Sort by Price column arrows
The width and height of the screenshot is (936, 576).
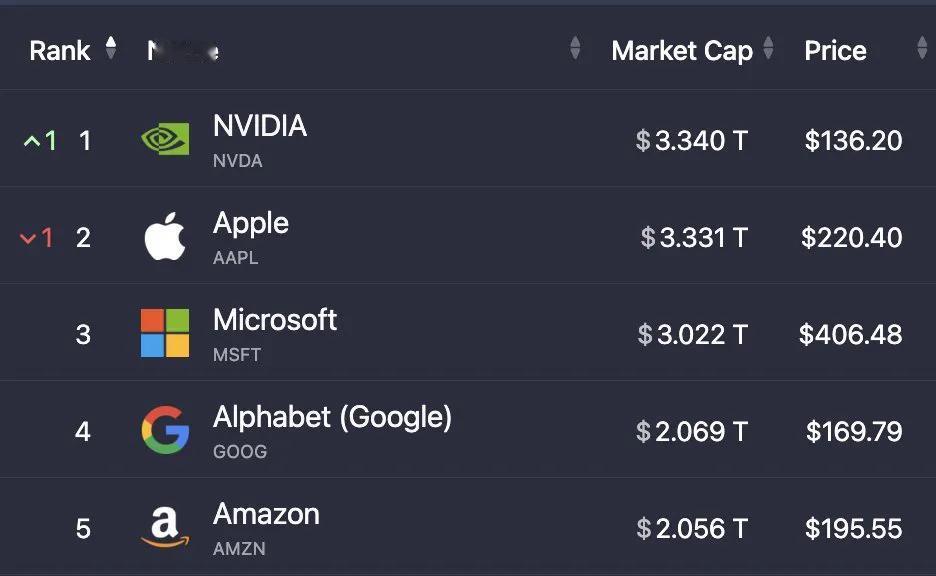922,48
